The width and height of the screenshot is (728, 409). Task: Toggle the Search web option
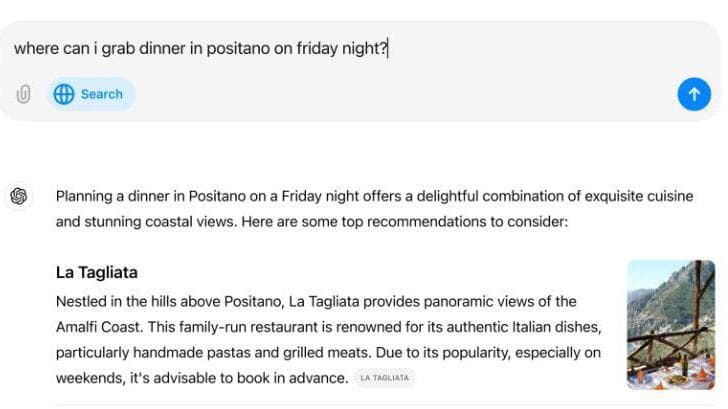click(x=90, y=94)
